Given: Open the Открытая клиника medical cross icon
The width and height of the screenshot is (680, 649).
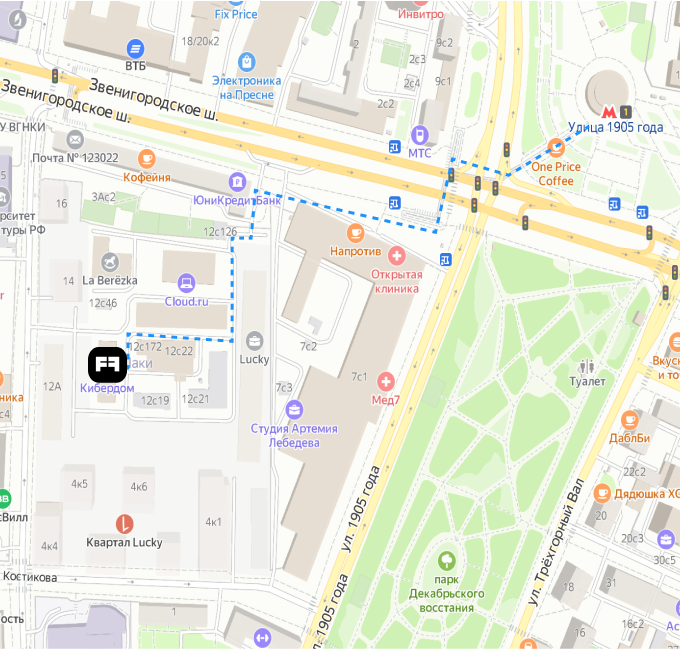Looking at the screenshot, I should click(x=396, y=256).
